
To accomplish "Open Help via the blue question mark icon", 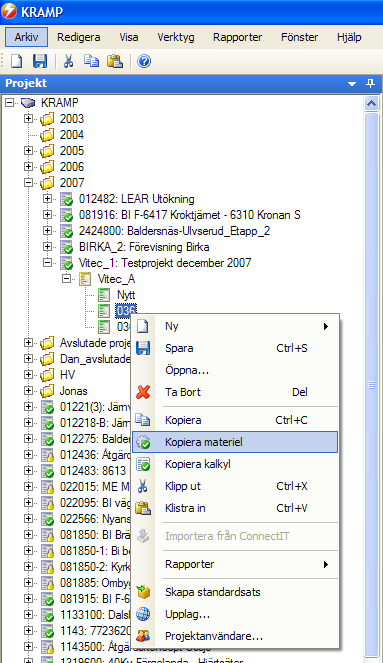I will pos(144,61).
